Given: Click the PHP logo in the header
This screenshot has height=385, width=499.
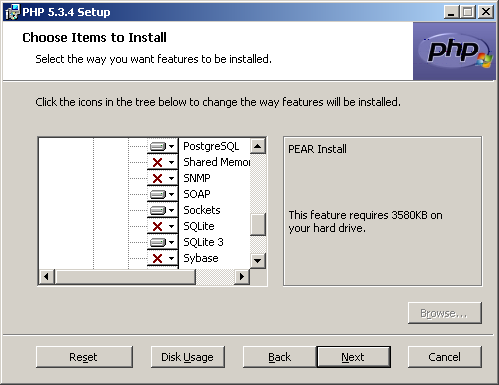Looking at the screenshot, I should pyautogui.click(x=454, y=51).
